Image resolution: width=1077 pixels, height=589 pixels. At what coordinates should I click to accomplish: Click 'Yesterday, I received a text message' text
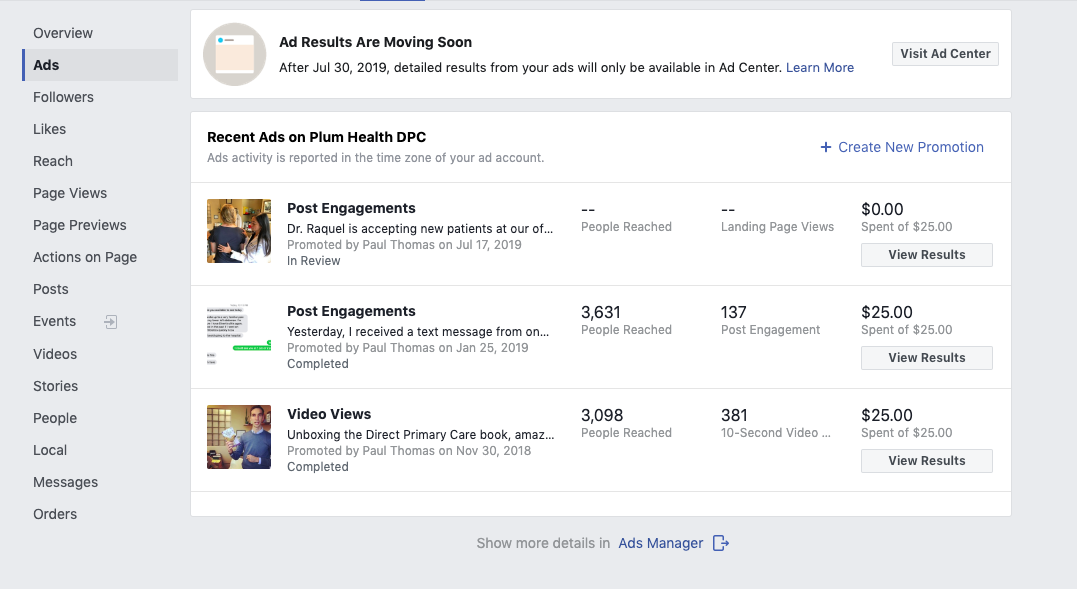[418, 332]
